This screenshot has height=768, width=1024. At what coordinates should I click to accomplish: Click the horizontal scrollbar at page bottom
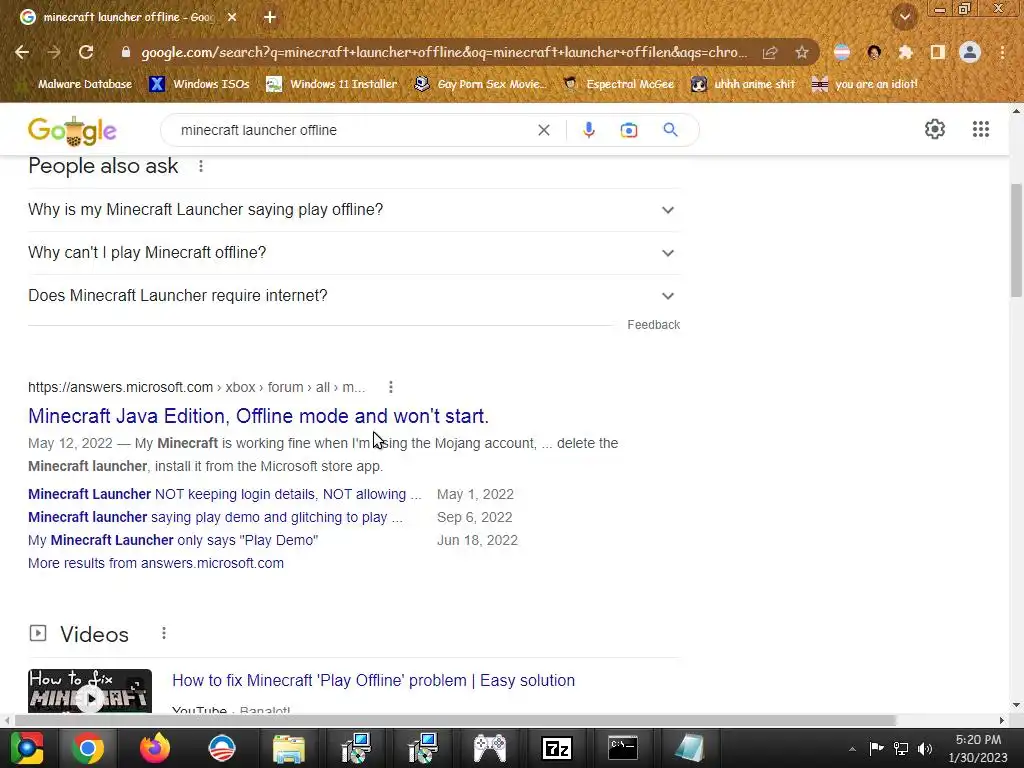pos(455,720)
